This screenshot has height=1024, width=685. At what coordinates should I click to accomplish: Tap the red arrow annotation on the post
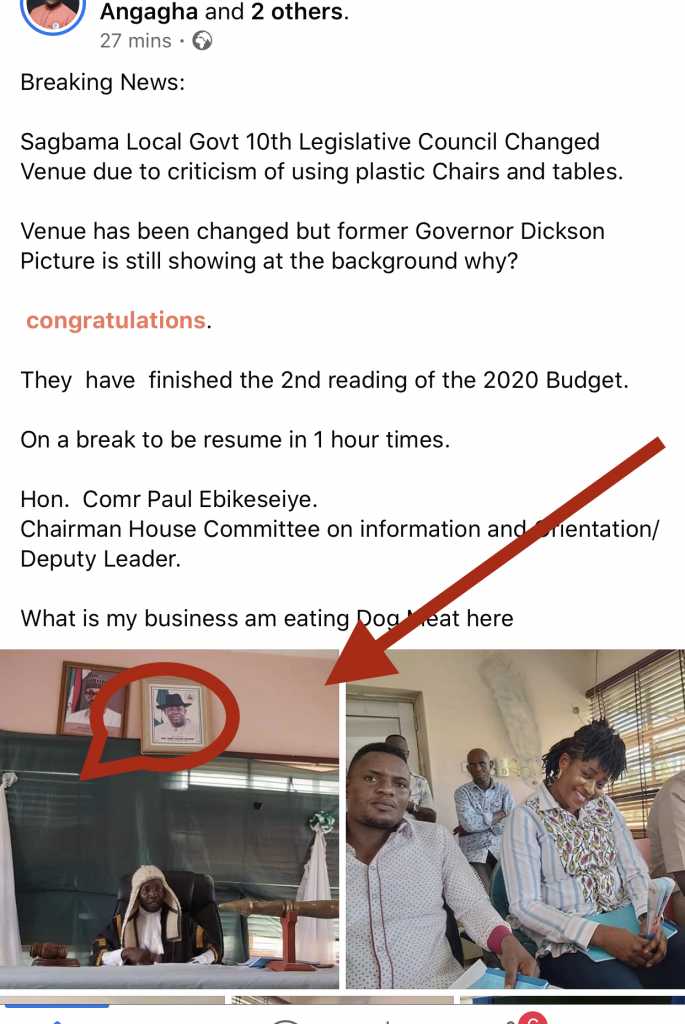click(498, 560)
